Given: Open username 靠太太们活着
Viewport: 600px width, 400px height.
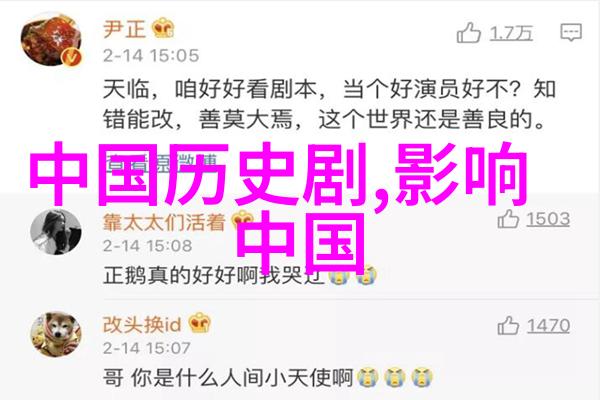Looking at the screenshot, I should pos(164,222).
